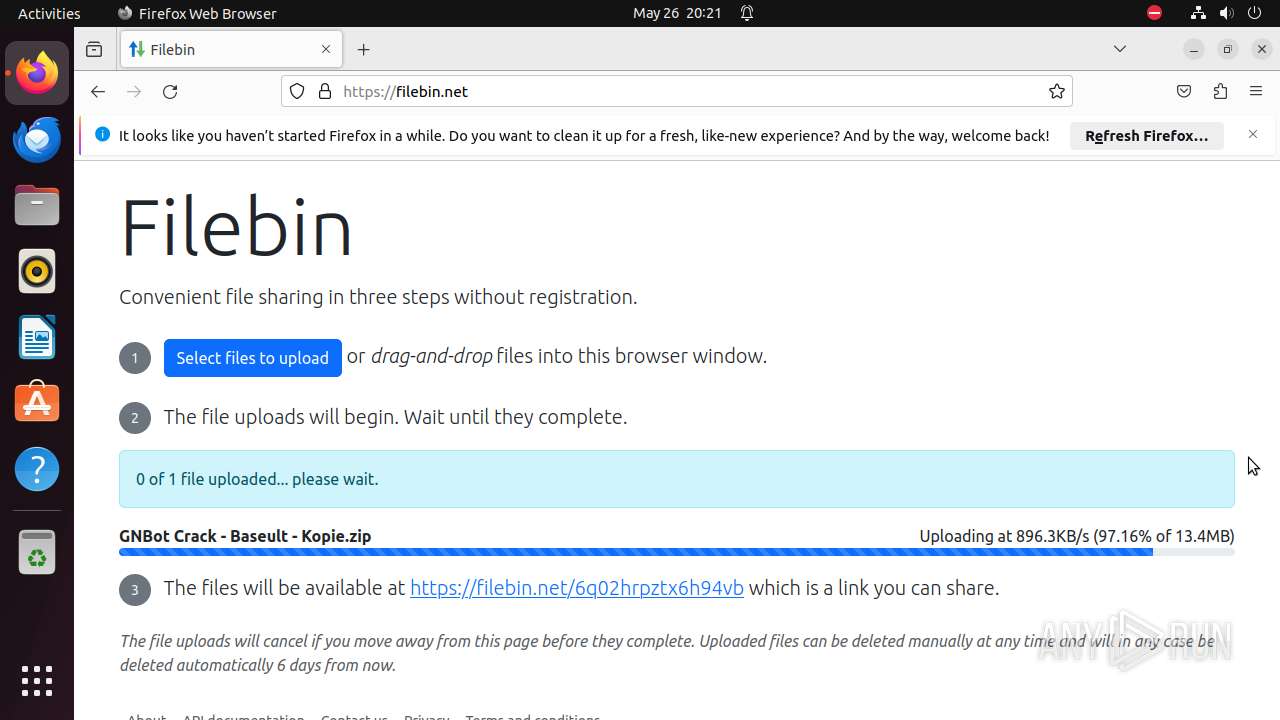Open Firefox View tab overview icon
Viewport: 1280px width, 720px height.
click(94, 49)
